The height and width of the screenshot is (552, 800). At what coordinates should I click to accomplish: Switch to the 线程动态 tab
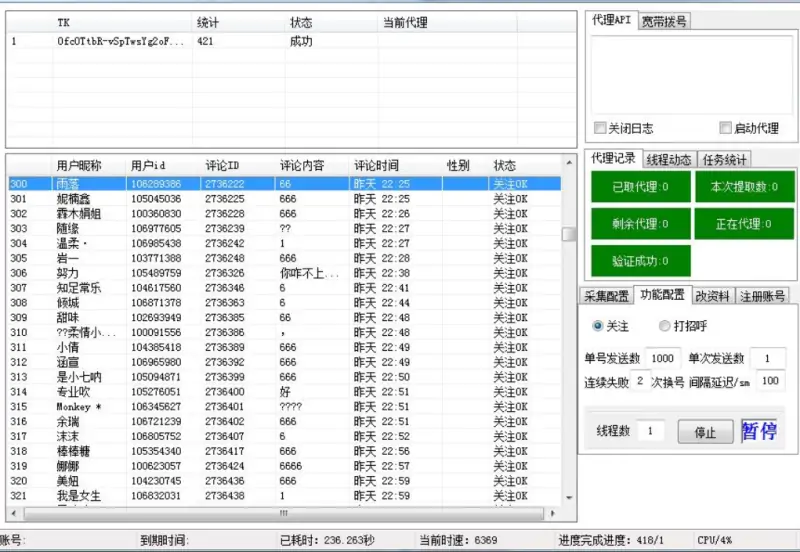click(668, 159)
